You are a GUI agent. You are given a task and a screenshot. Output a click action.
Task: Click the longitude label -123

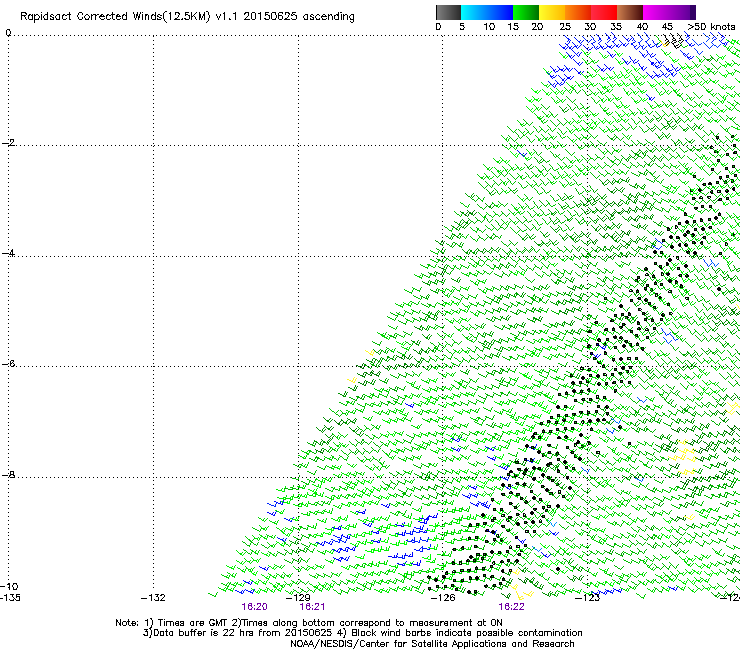pyautogui.click(x=588, y=598)
